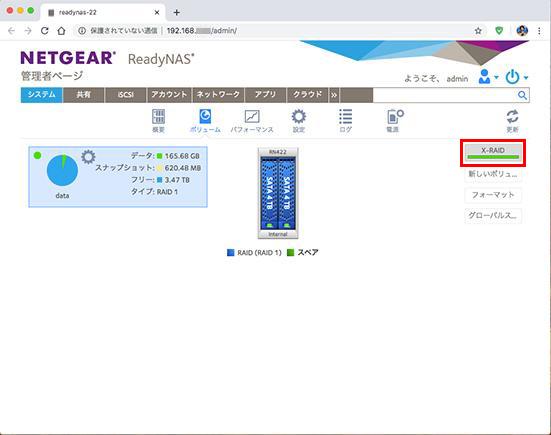The height and width of the screenshot is (435, 551).
Task: Click the blue power icon
Action: [512, 77]
